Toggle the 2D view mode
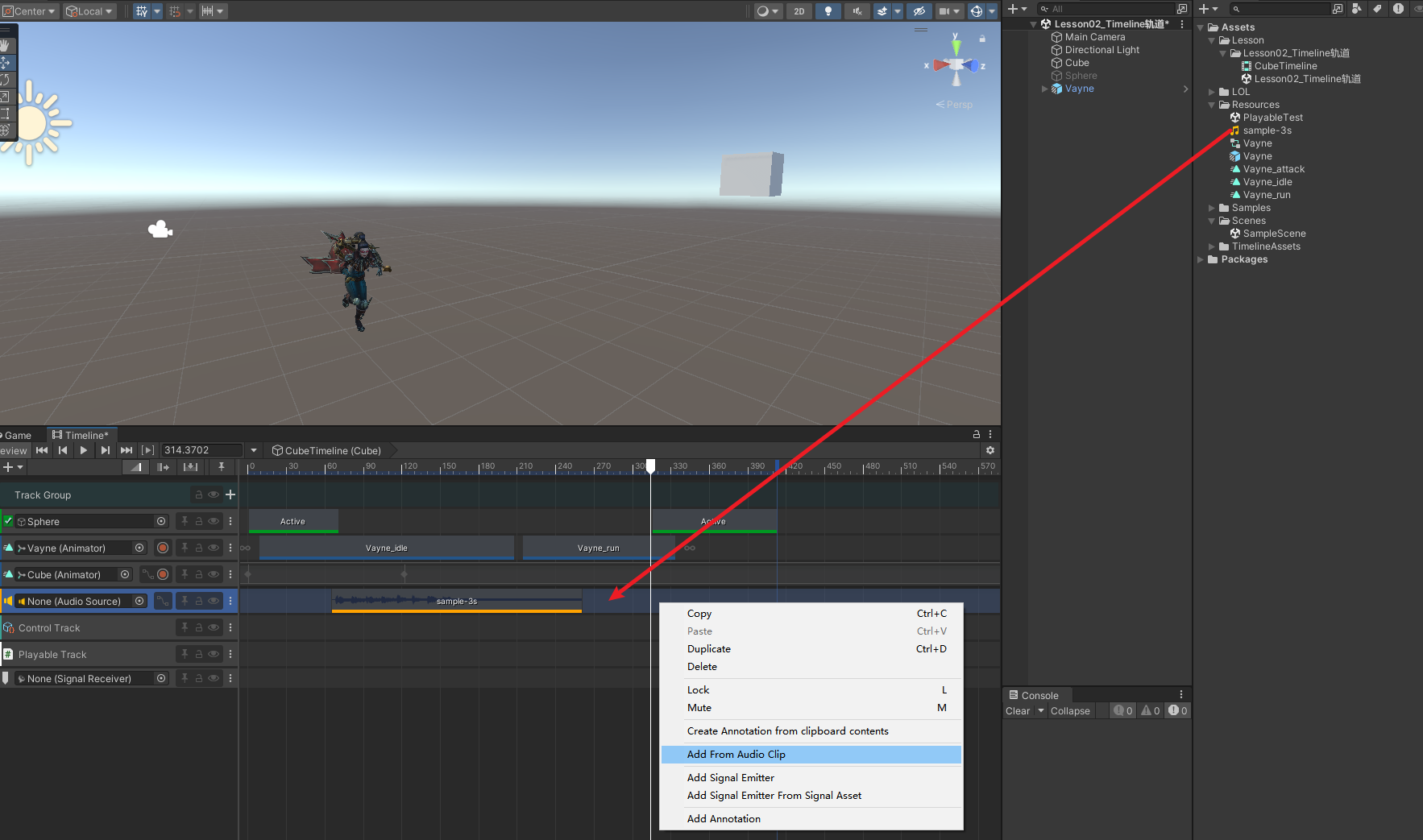 (799, 11)
